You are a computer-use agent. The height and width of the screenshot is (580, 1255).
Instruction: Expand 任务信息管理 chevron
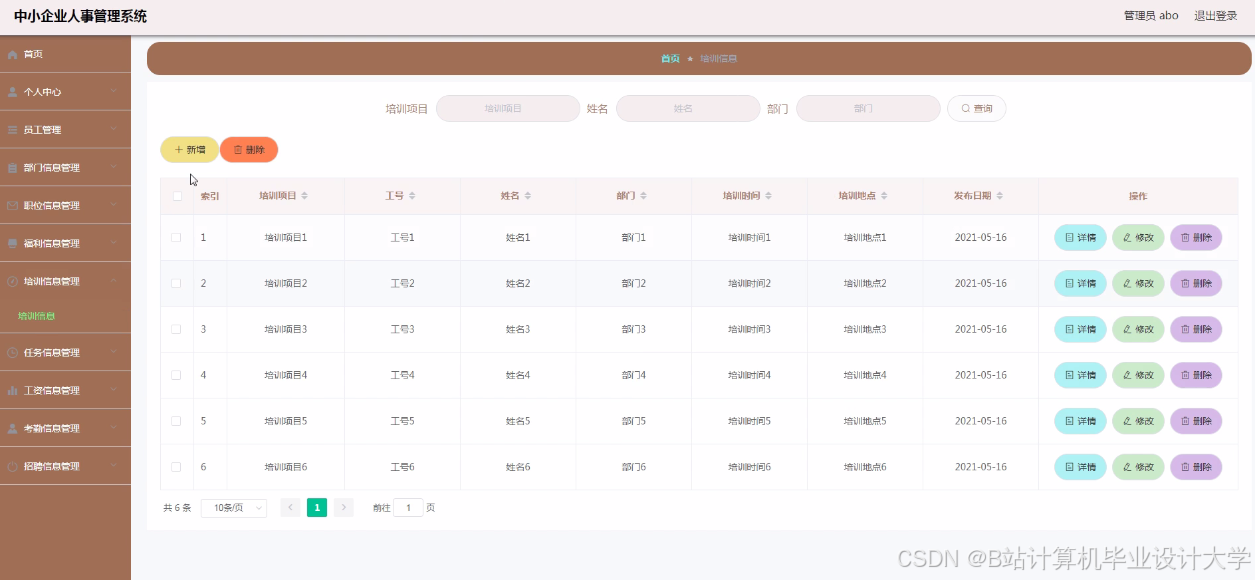pyautogui.click(x=114, y=352)
